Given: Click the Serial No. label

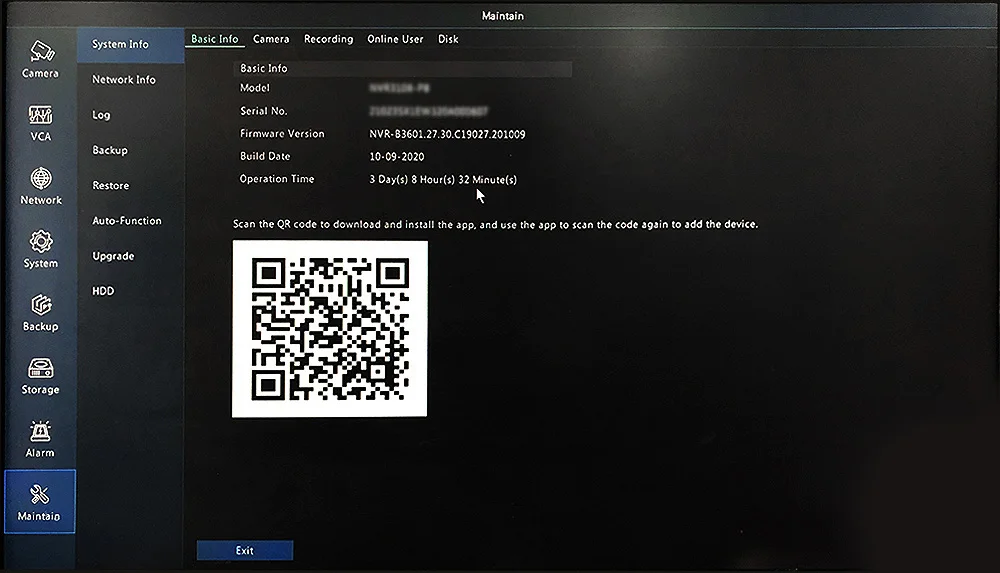Looking at the screenshot, I should tap(263, 111).
